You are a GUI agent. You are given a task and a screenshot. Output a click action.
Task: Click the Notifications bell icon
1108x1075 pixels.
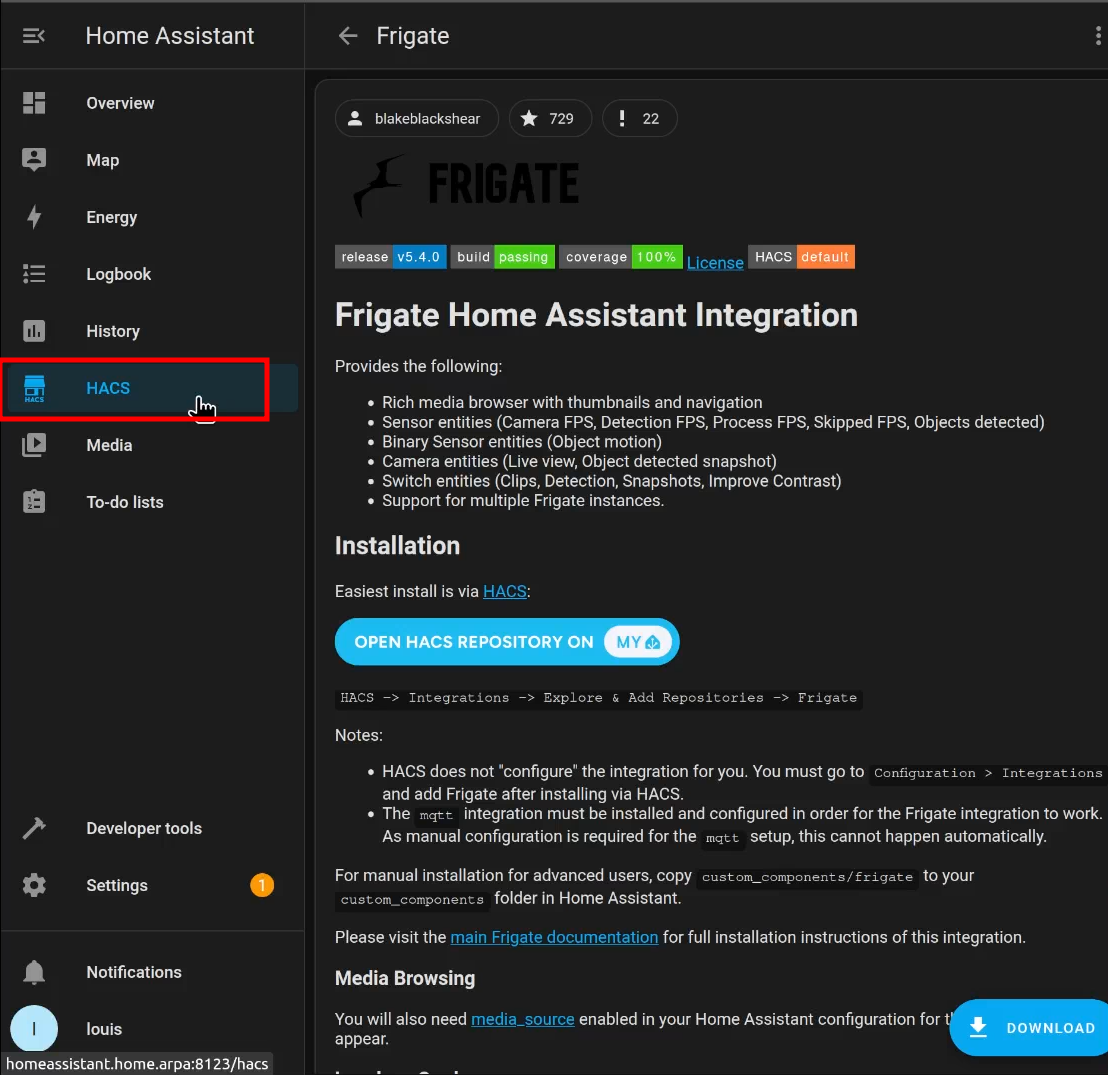point(34,973)
